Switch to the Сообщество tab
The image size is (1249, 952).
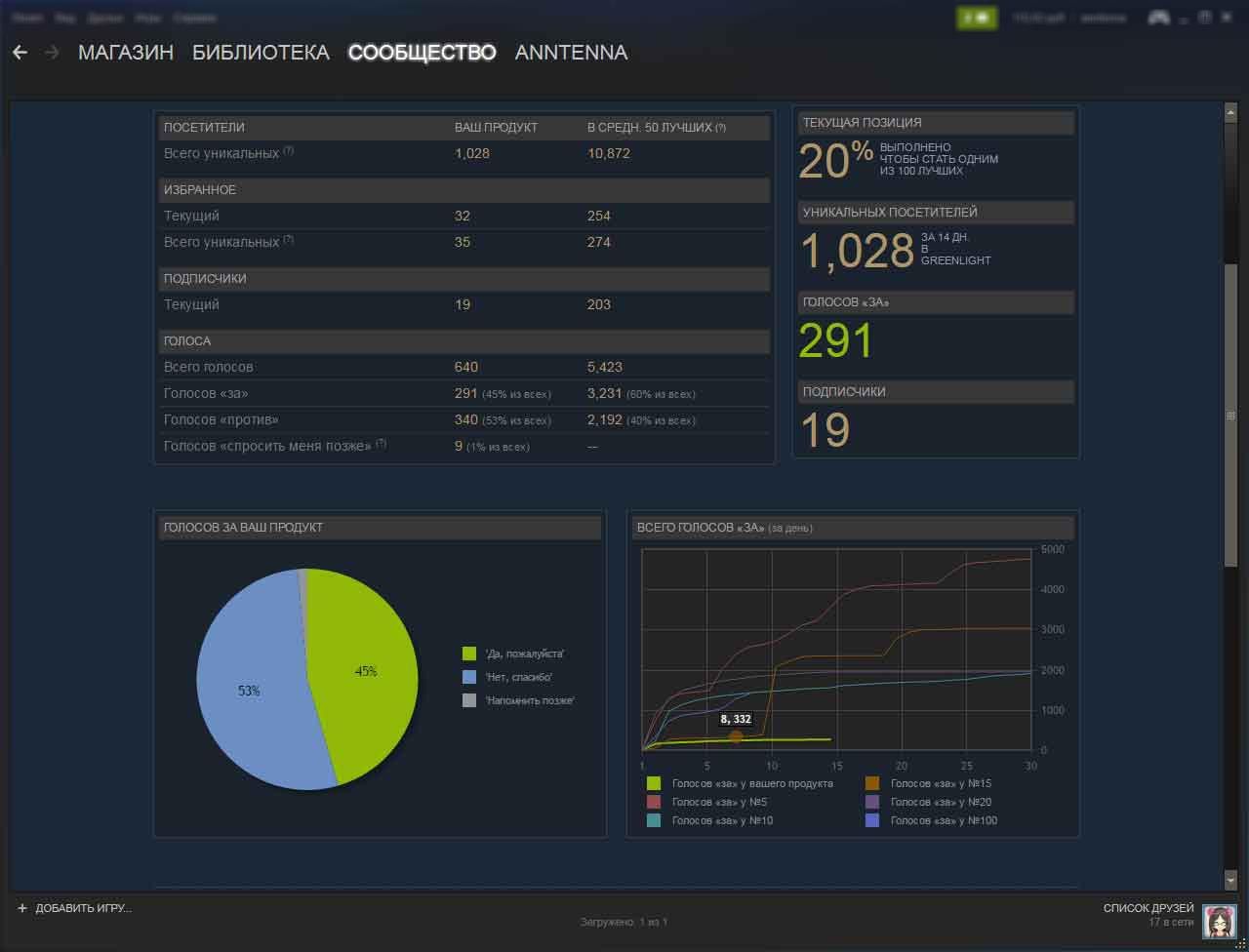(422, 53)
